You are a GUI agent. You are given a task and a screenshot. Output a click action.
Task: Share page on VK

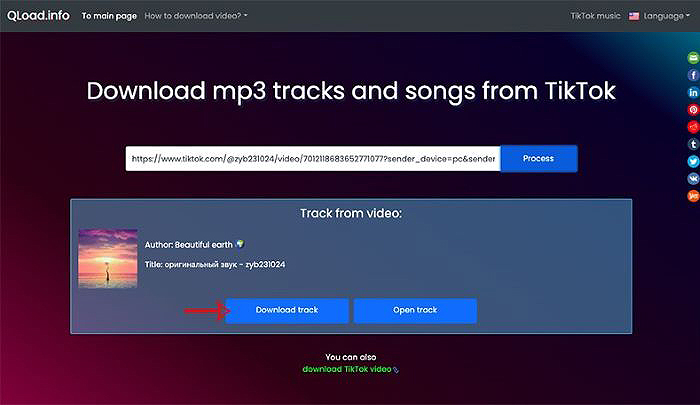693,179
